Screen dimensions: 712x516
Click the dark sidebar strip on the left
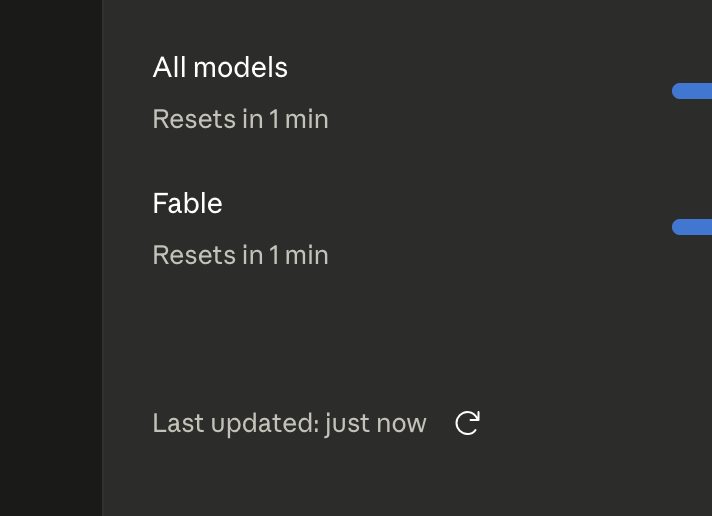[x=51, y=258]
